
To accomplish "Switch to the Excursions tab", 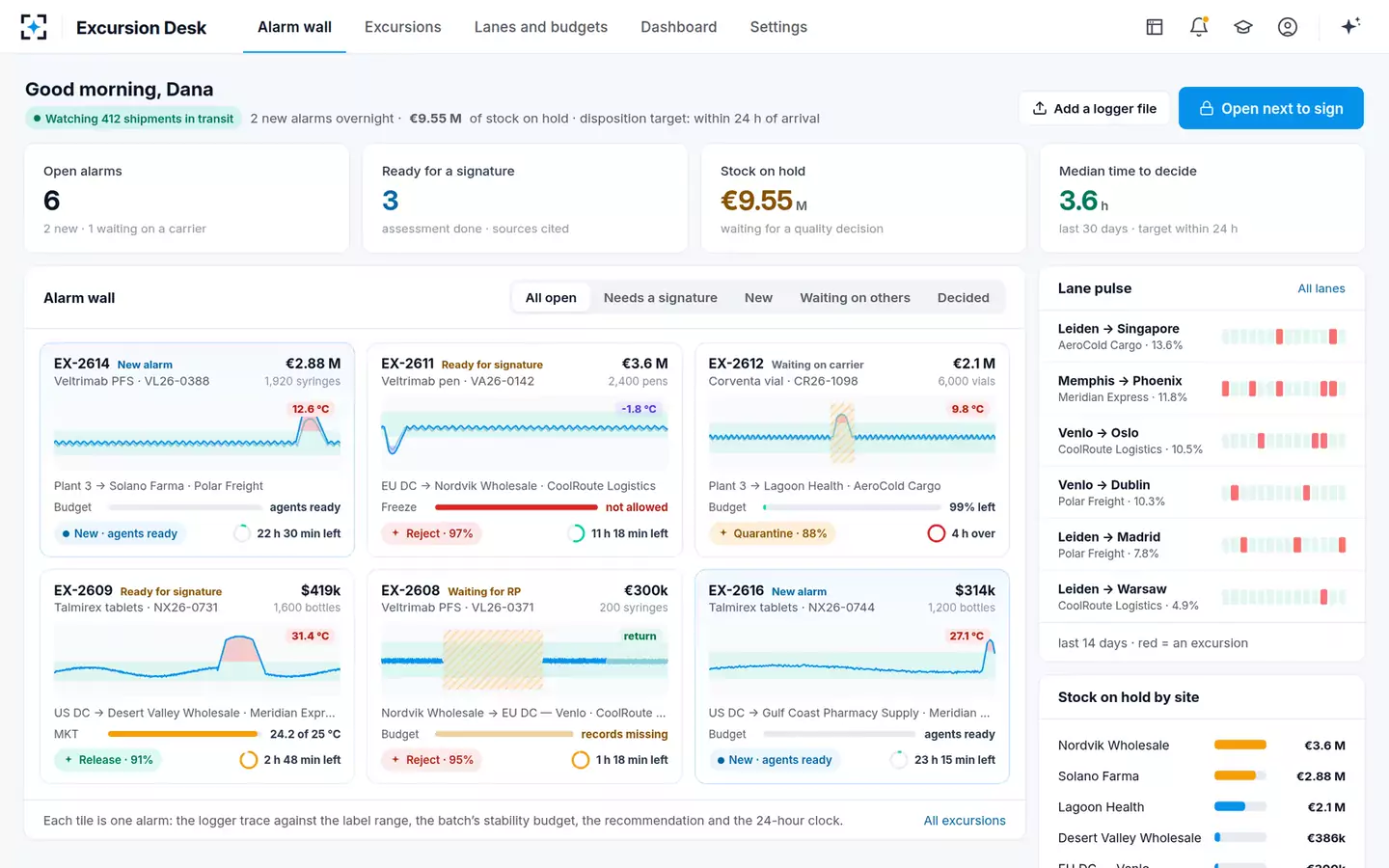I will (x=402, y=27).
